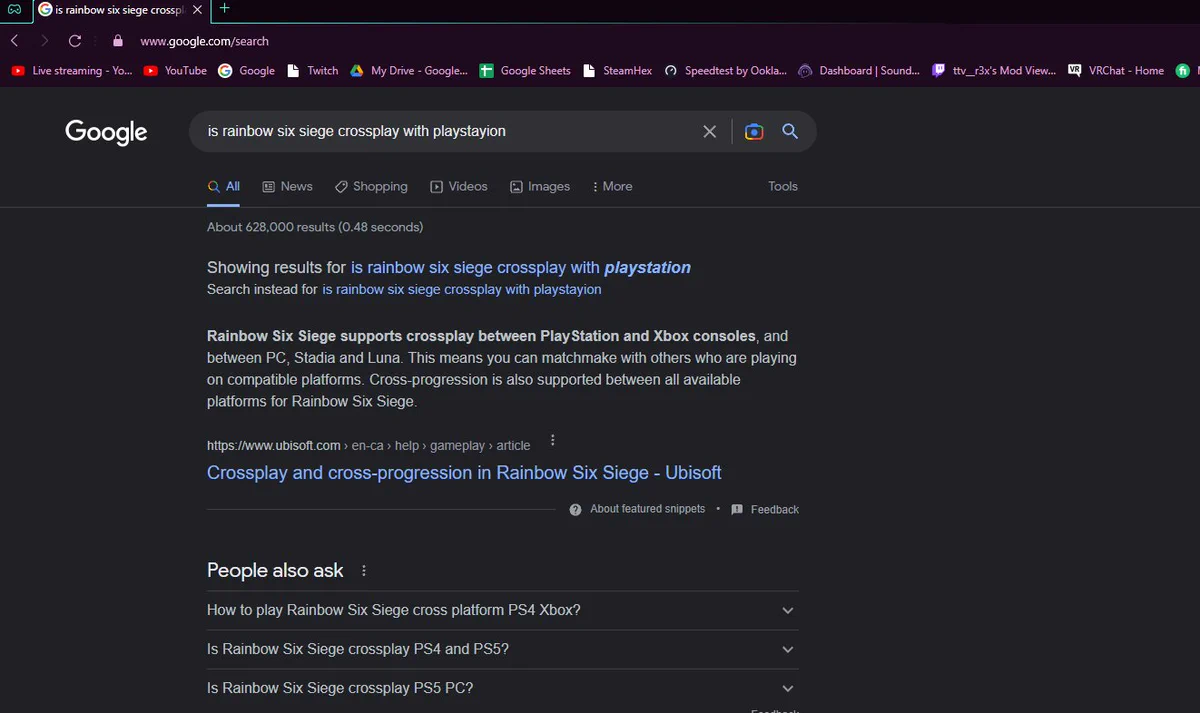1200x713 pixels.
Task: Open Live streaming bookmark
Action: click(71, 71)
